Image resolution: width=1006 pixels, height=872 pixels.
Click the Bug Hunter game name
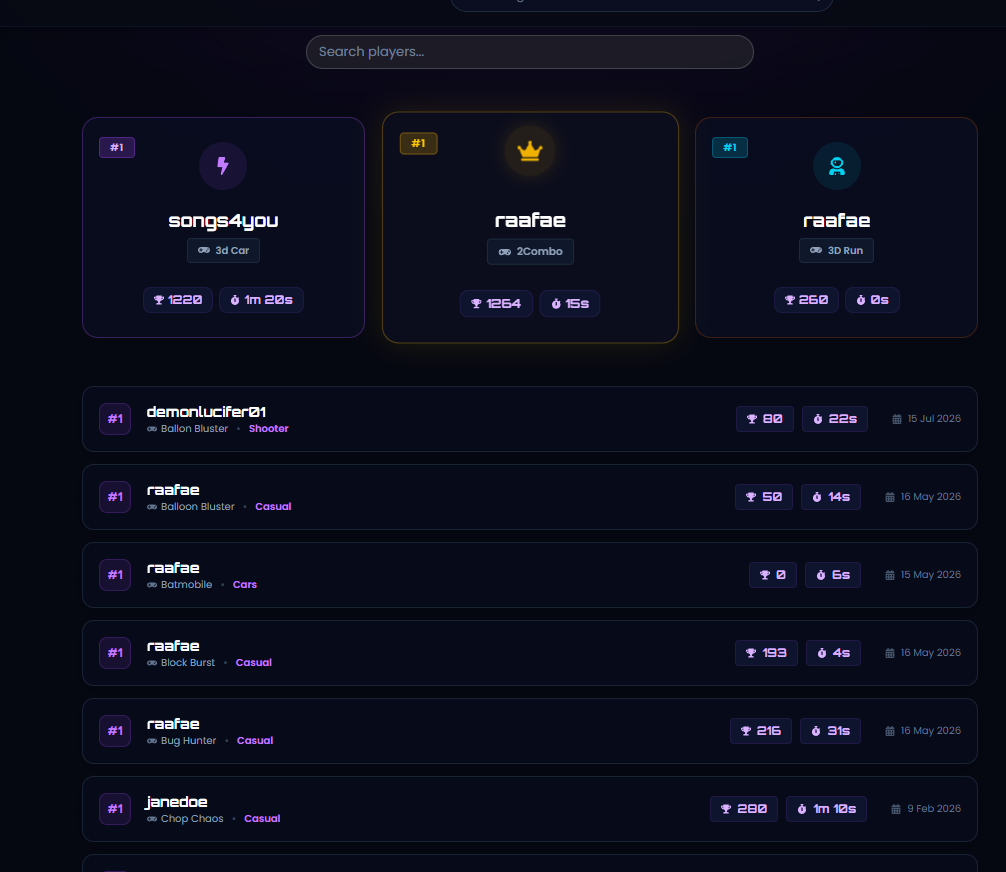click(188, 740)
